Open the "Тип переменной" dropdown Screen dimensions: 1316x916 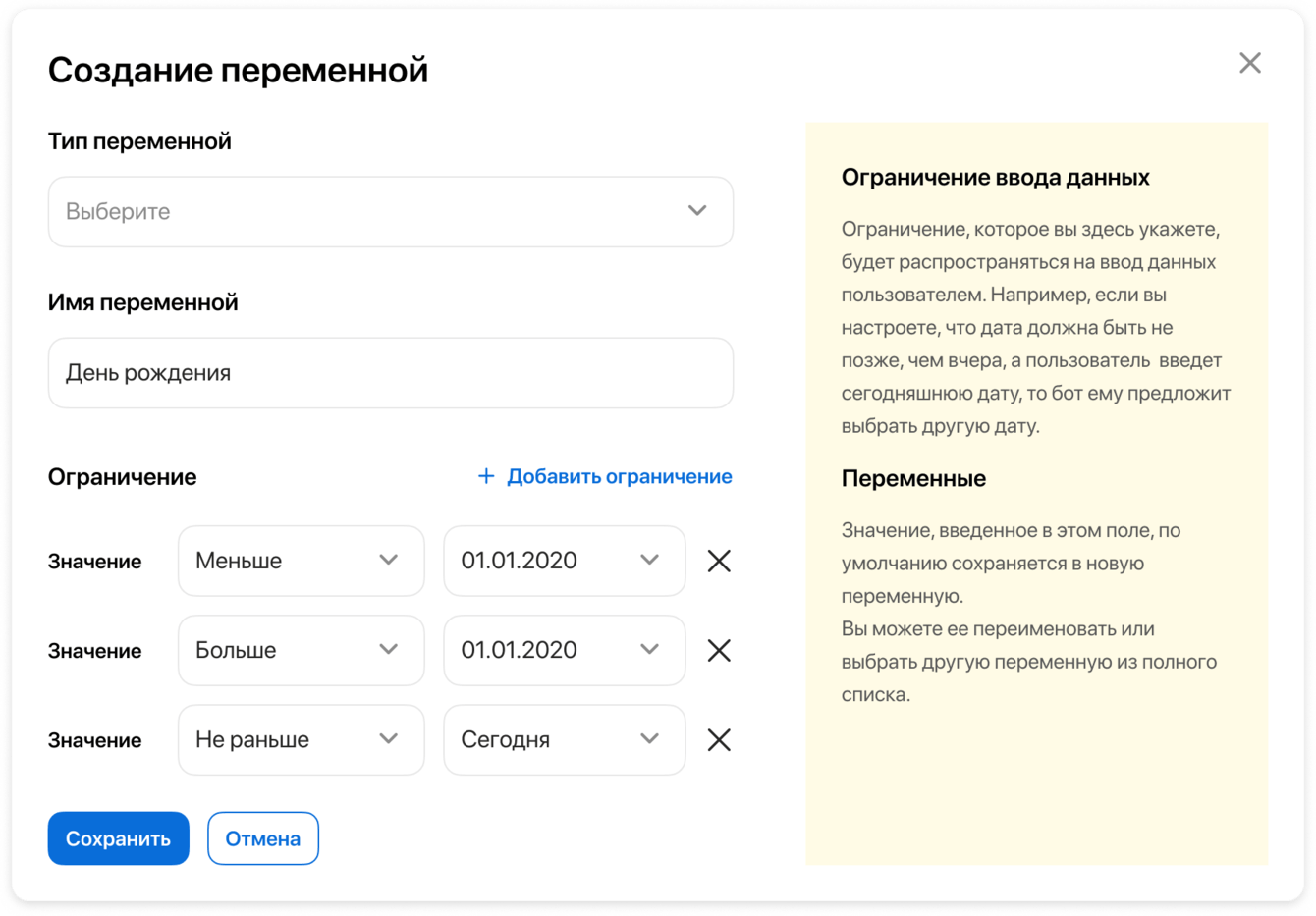click(390, 212)
